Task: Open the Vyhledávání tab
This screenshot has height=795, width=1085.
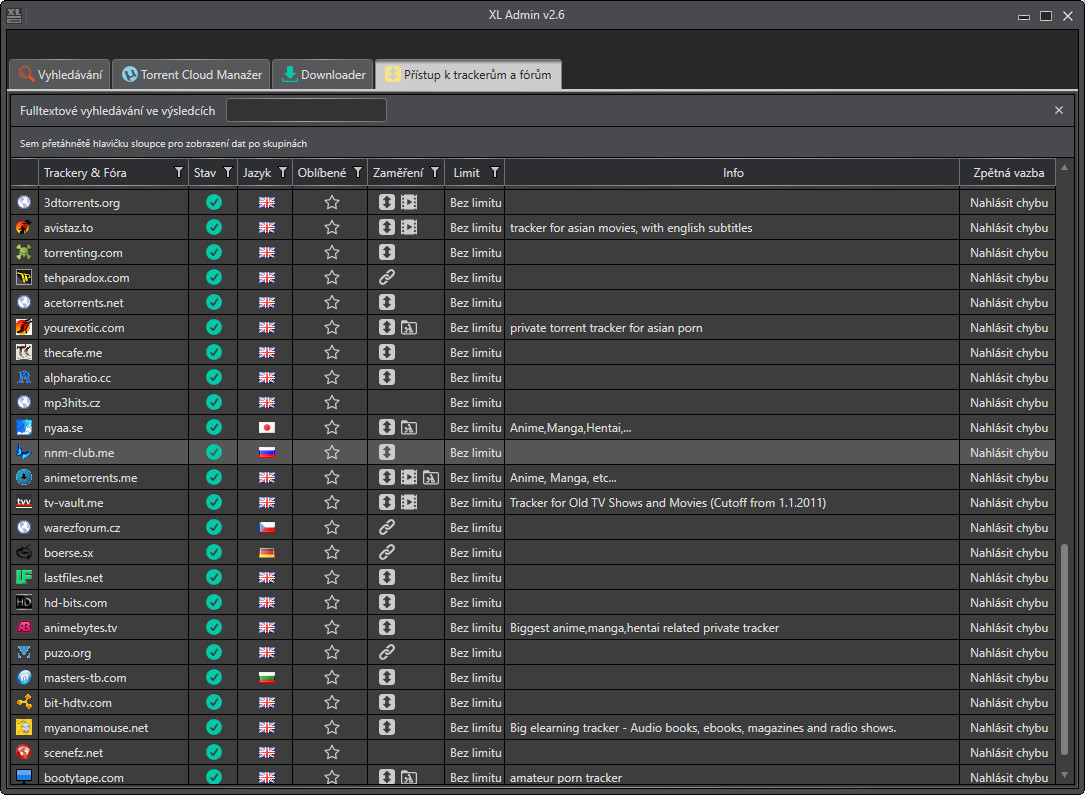Action: click(x=60, y=75)
